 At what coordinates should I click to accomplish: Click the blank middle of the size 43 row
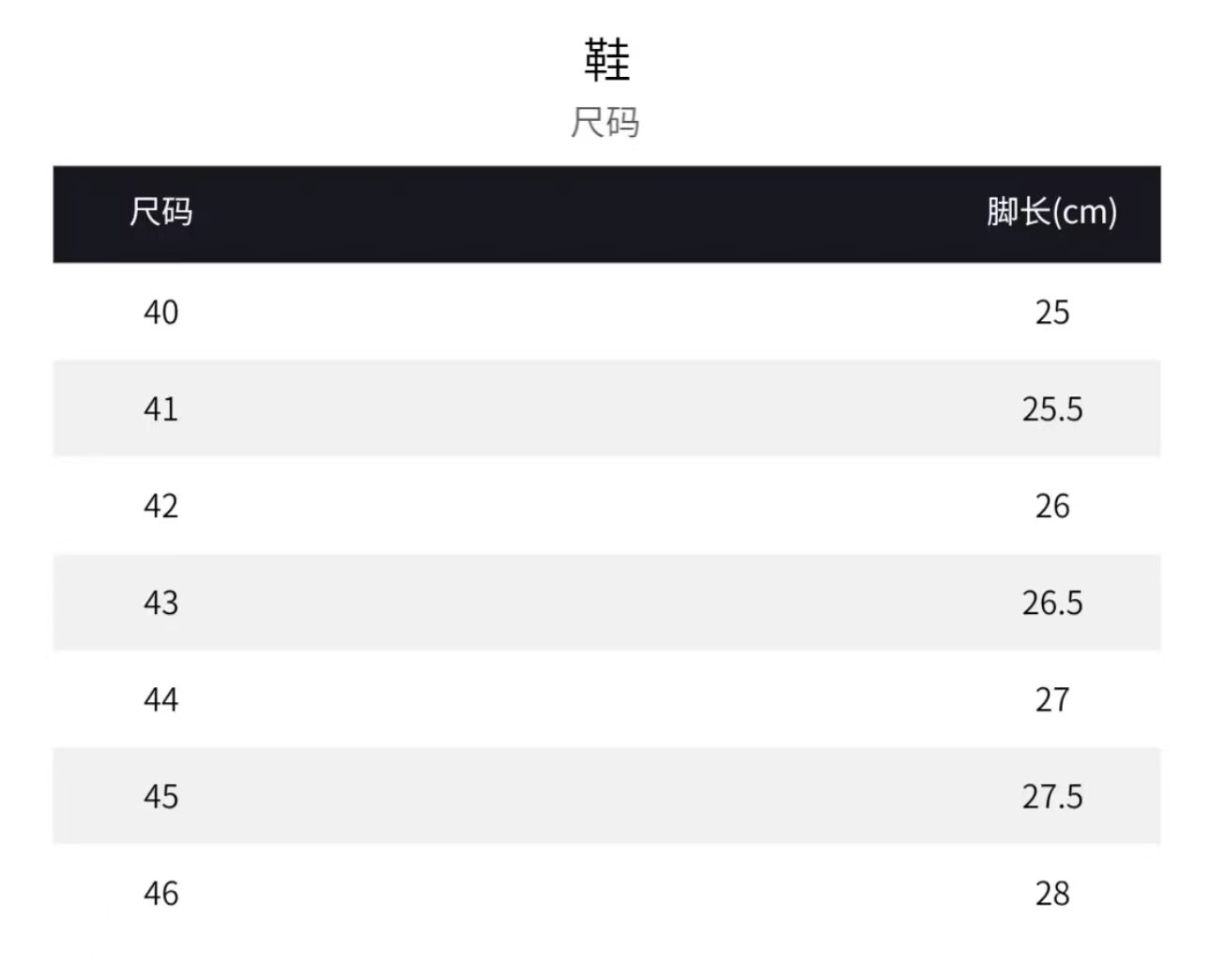(606, 603)
